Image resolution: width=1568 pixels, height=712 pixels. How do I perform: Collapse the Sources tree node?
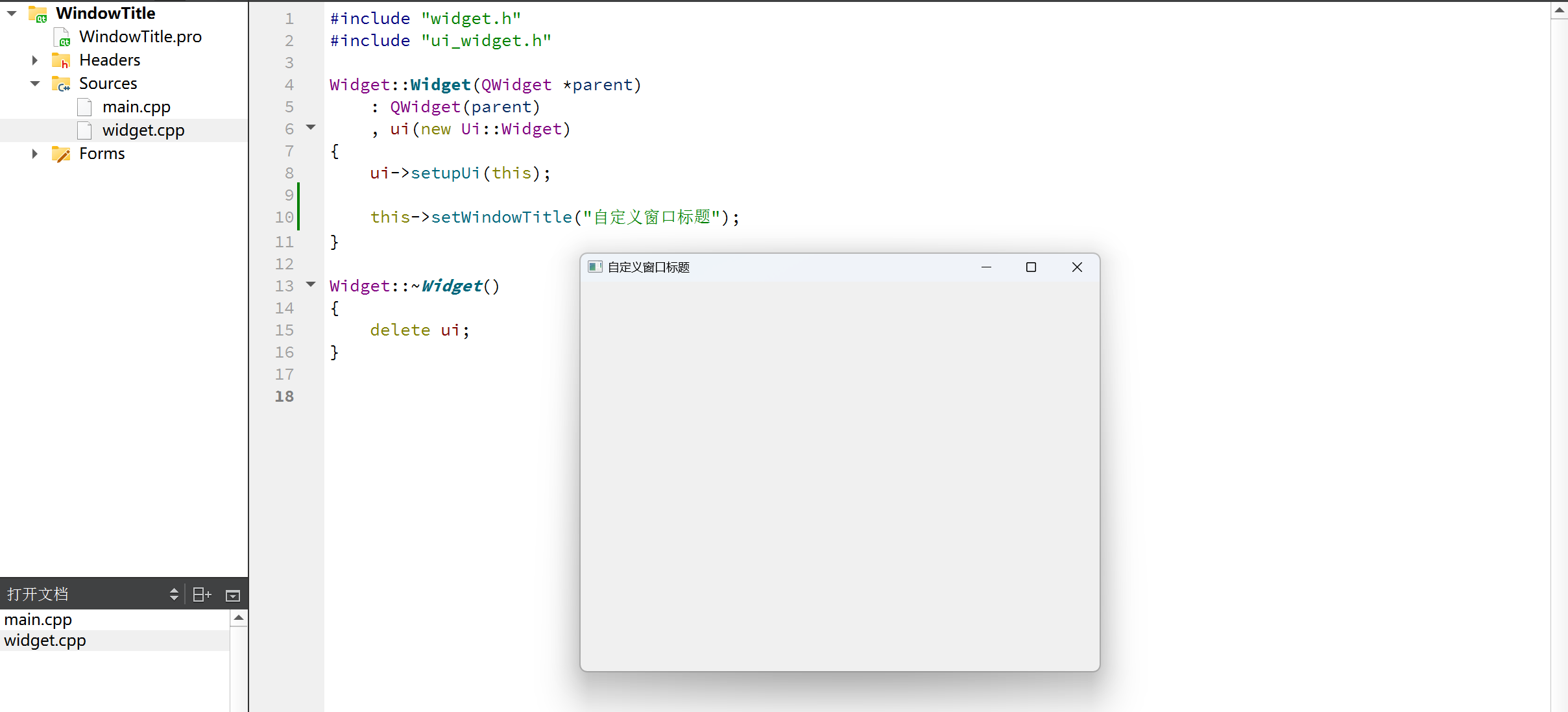click(x=35, y=84)
